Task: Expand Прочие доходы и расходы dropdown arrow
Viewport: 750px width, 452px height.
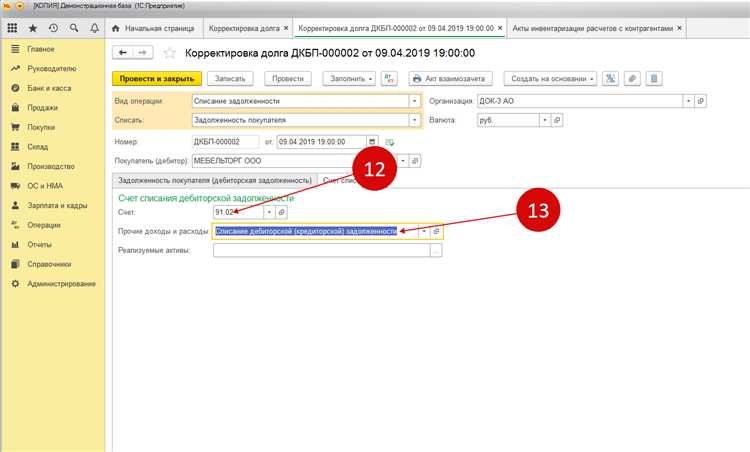Action: (424, 231)
